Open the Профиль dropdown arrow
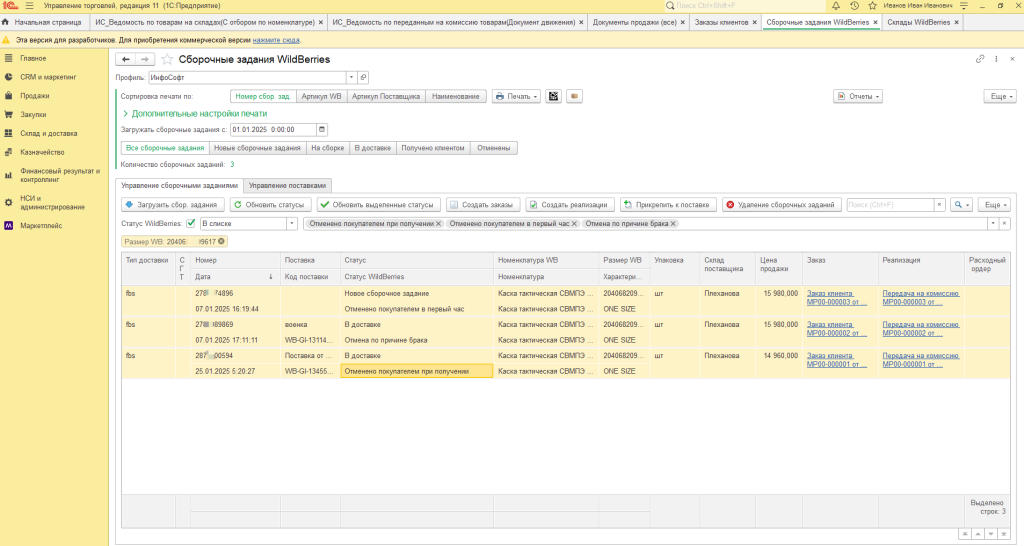This screenshot has width=1024, height=546. tap(351, 77)
